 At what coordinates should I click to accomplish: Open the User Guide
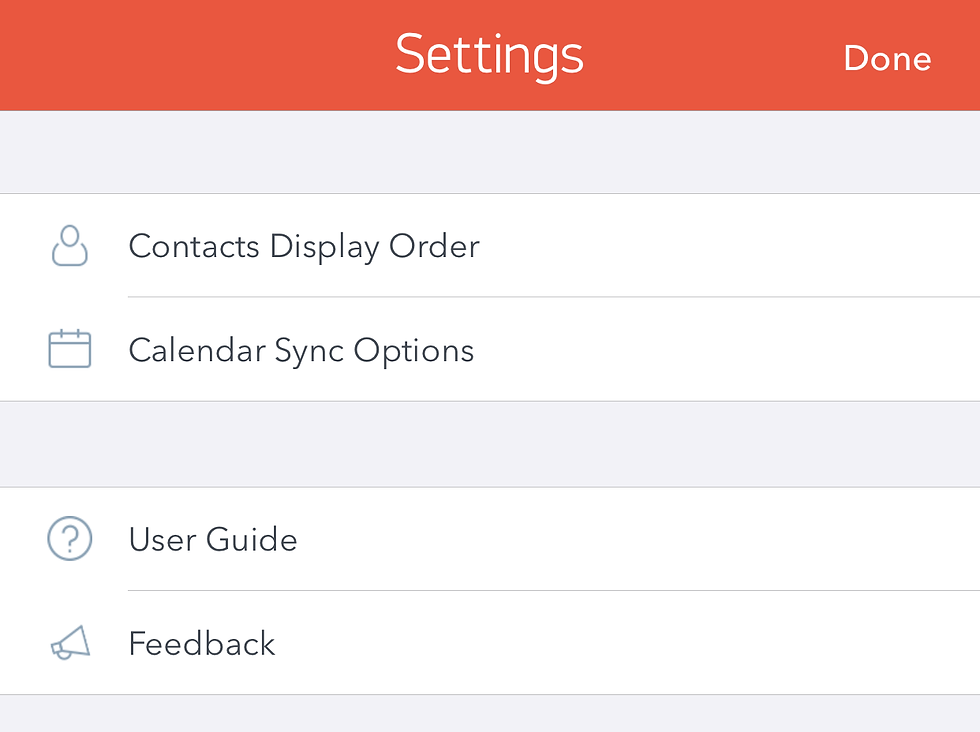tap(490, 539)
